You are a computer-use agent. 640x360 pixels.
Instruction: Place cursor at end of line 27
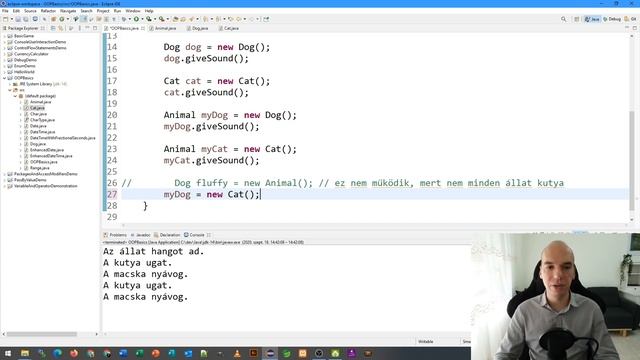(x=260, y=194)
